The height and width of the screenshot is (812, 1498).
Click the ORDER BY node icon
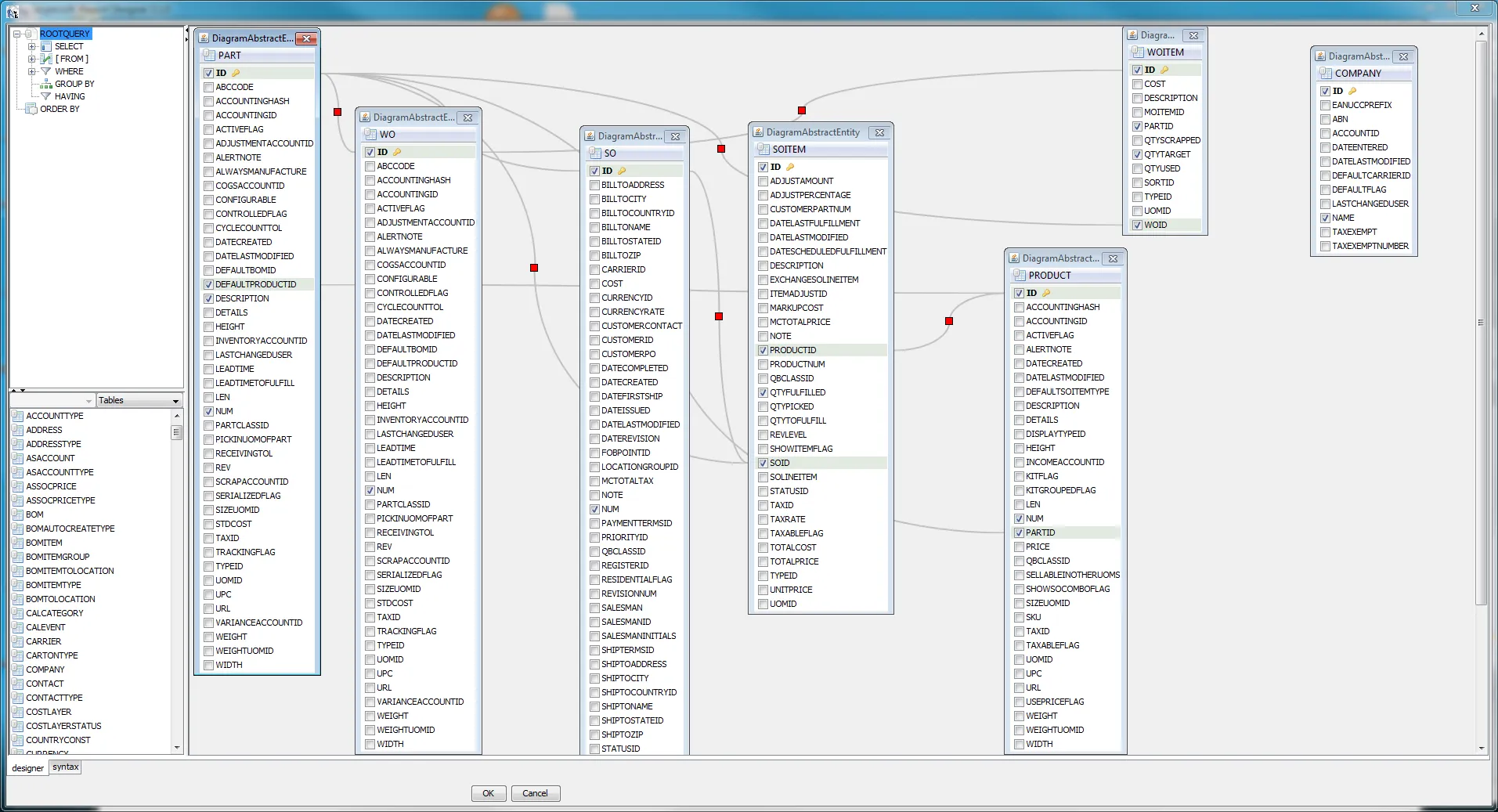(x=31, y=109)
